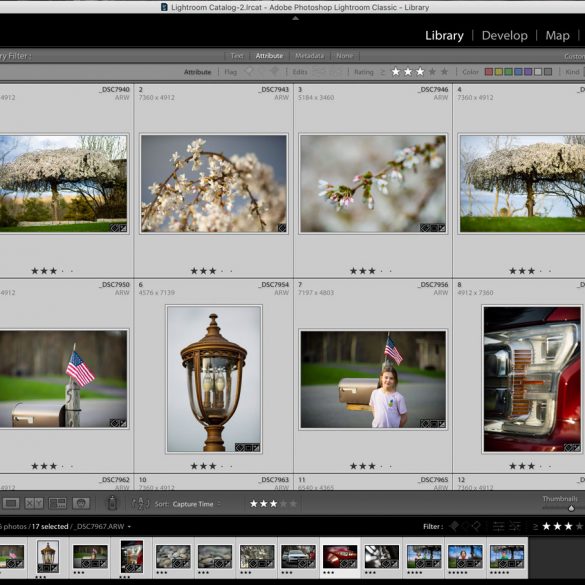Filter by blue color label

pos(518,72)
